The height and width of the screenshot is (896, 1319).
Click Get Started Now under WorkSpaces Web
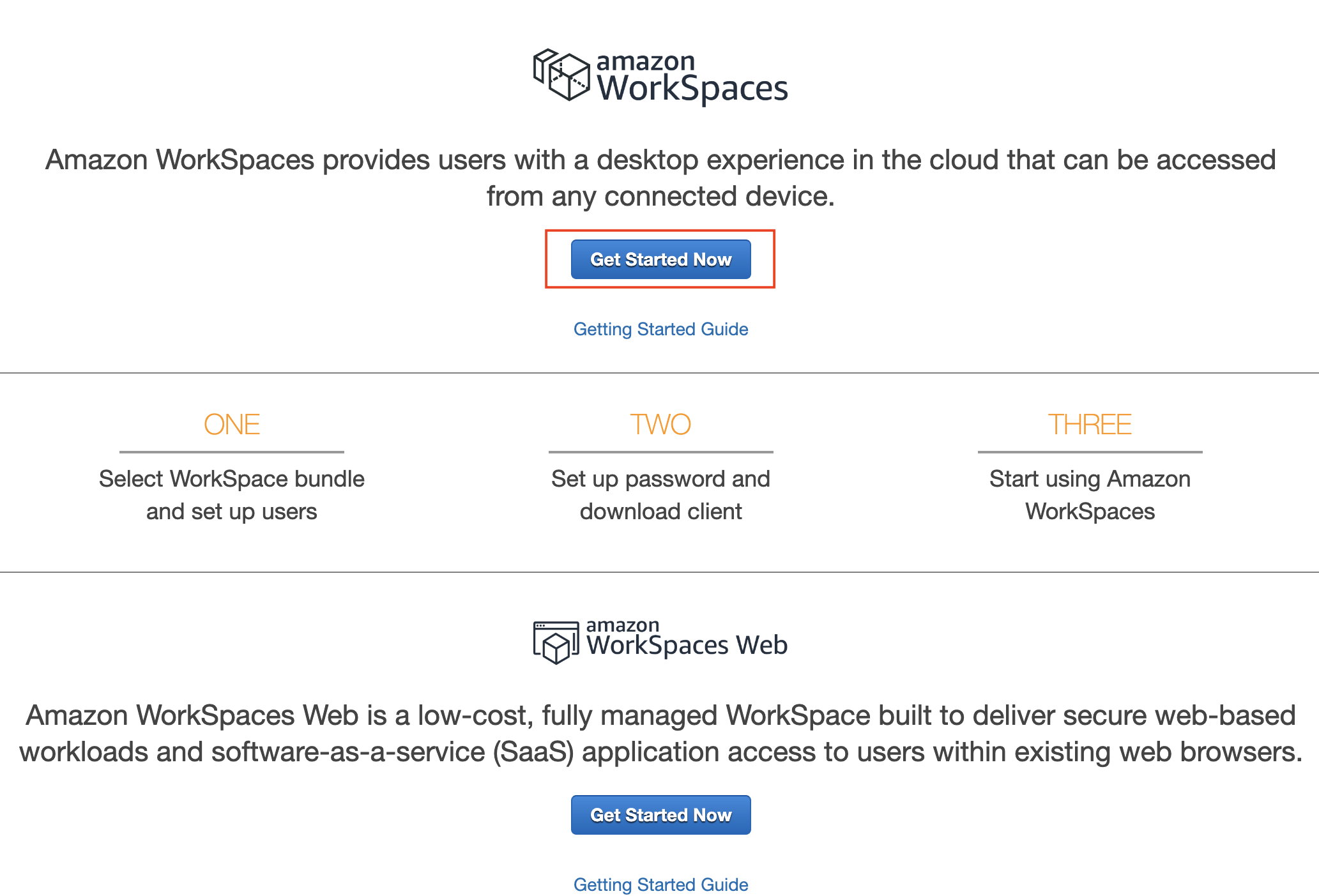click(x=660, y=815)
